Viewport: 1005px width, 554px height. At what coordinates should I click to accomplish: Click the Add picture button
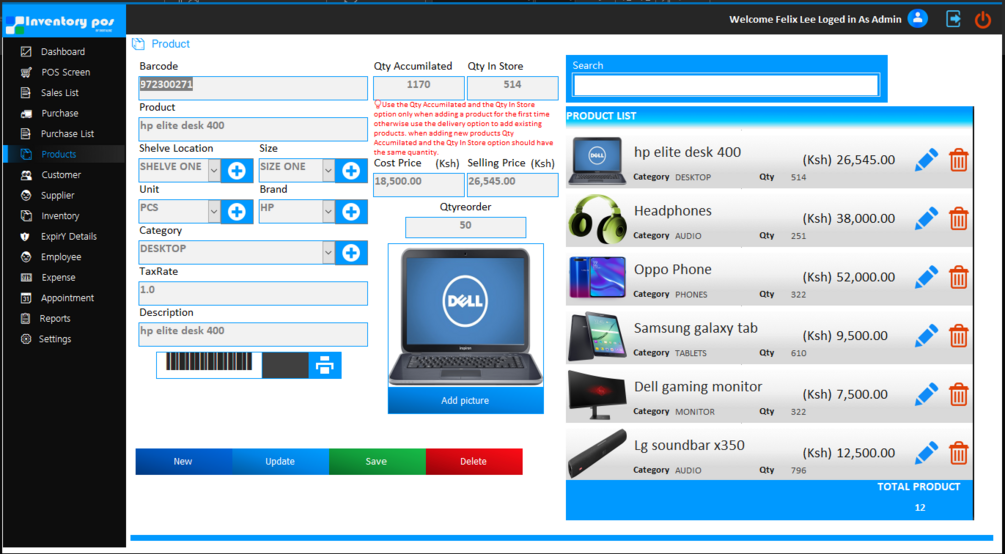465,400
